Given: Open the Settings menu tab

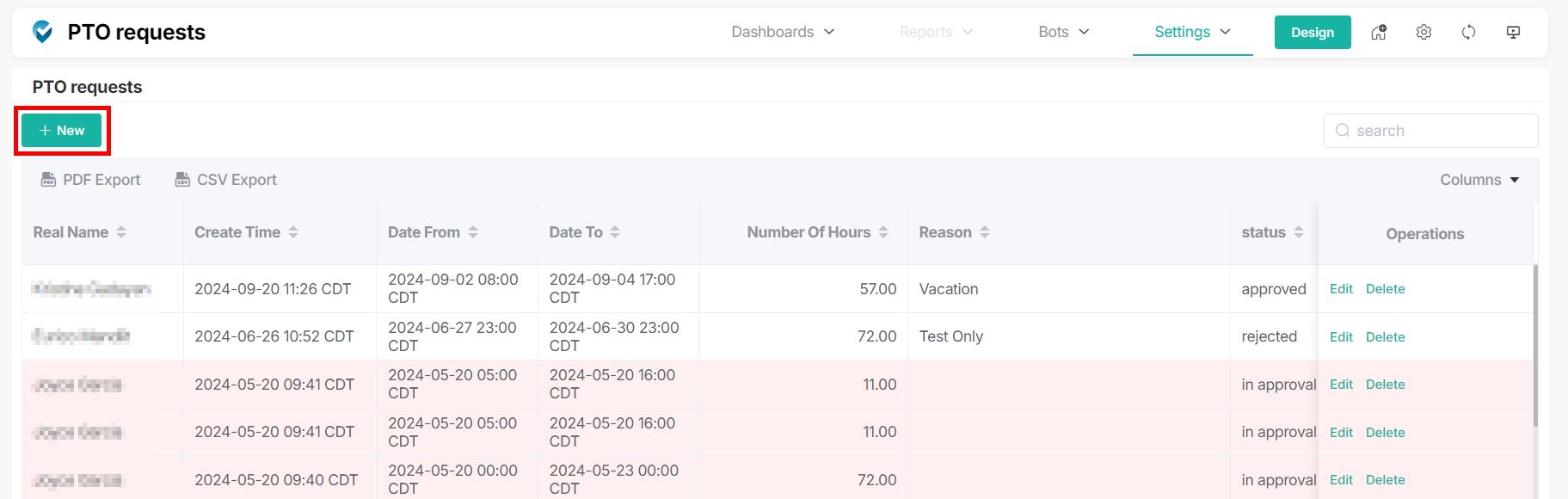Looking at the screenshot, I should [1192, 32].
